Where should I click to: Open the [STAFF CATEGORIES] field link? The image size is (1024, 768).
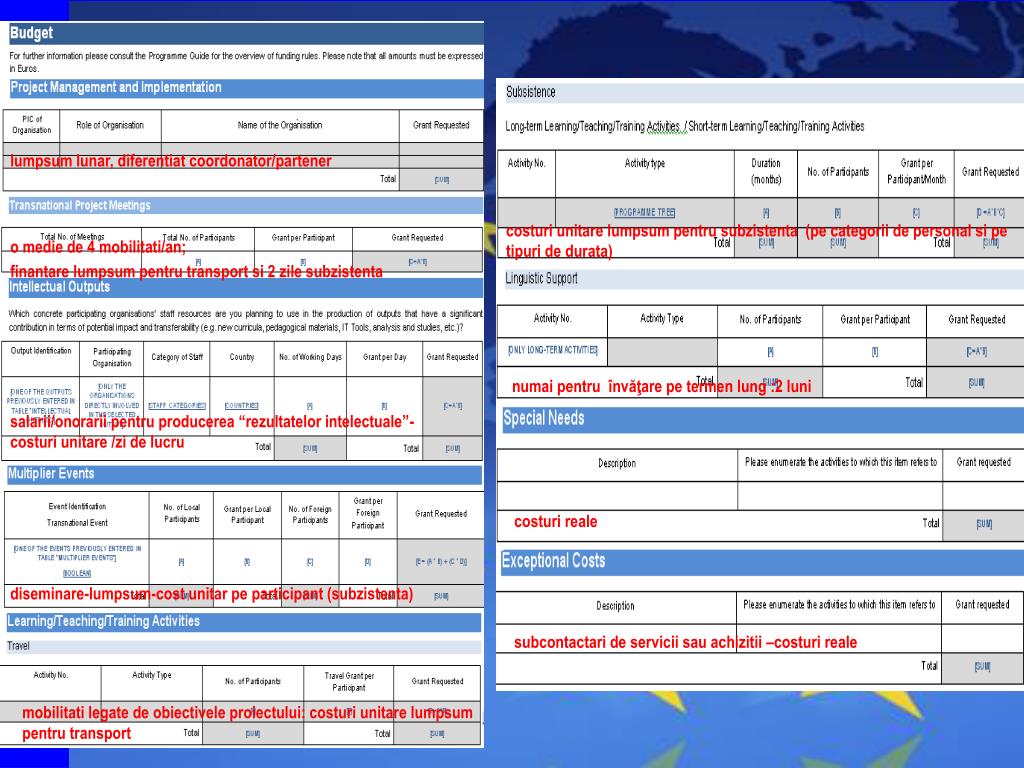(x=177, y=406)
